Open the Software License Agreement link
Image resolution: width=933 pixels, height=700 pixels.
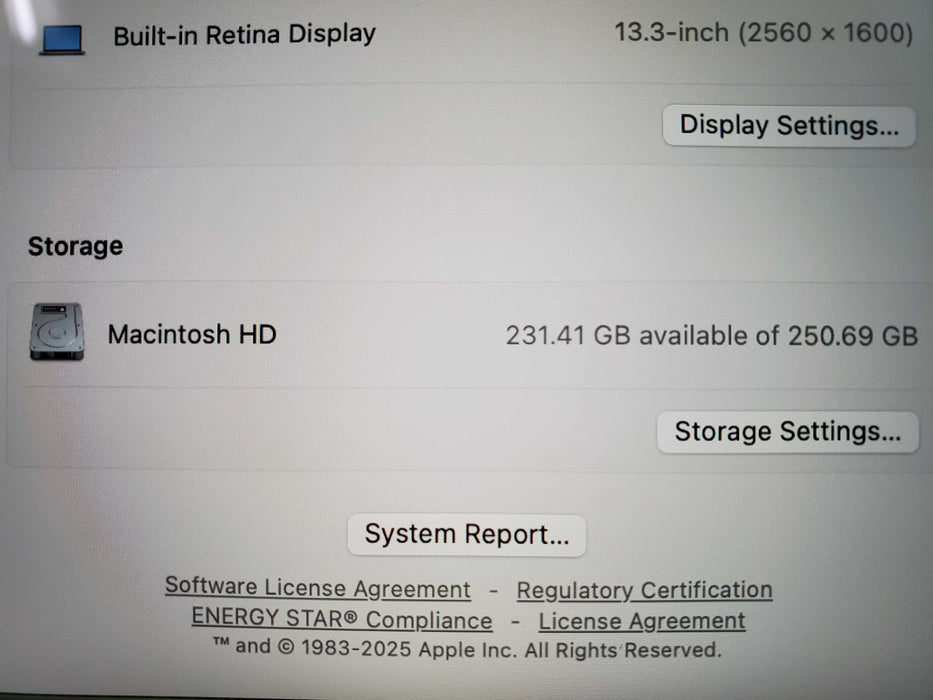(318, 588)
